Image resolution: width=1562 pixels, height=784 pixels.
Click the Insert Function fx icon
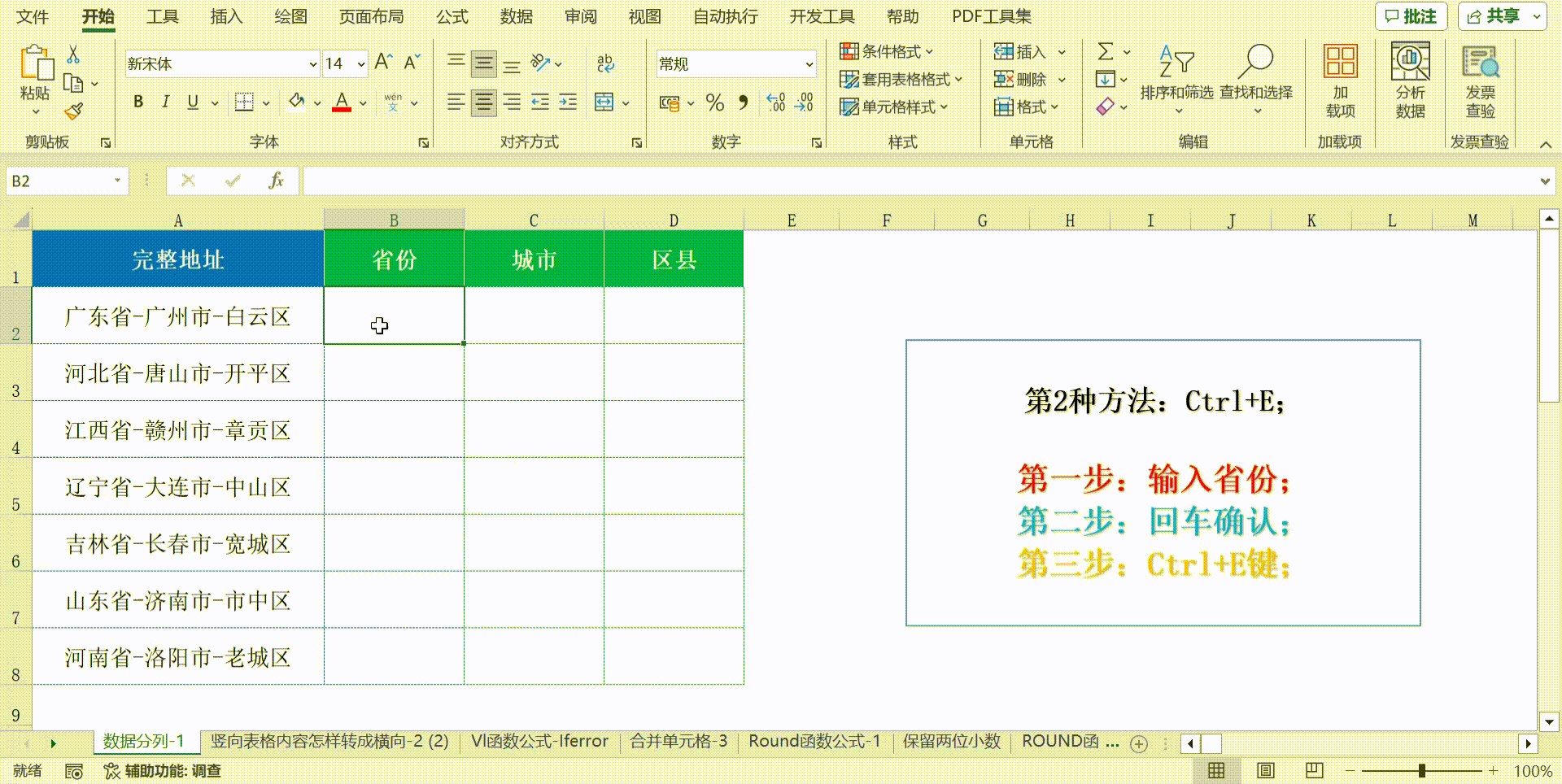276,181
